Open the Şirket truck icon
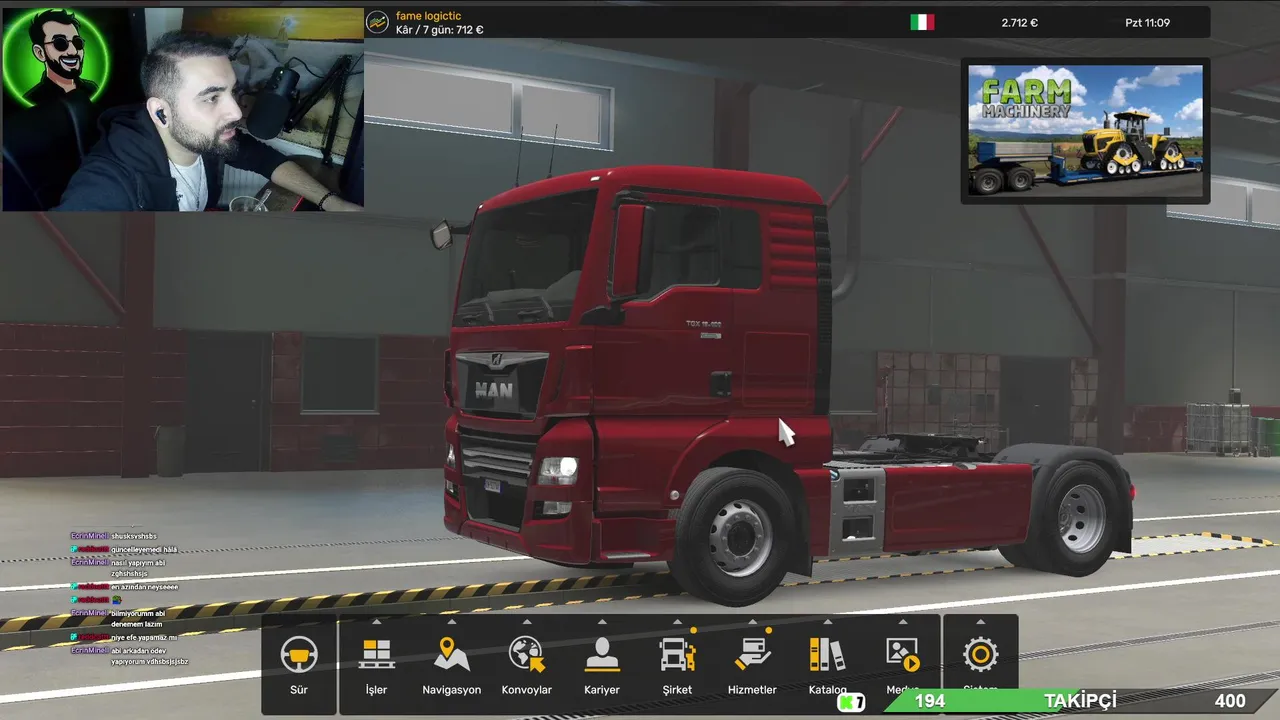 (x=677, y=655)
